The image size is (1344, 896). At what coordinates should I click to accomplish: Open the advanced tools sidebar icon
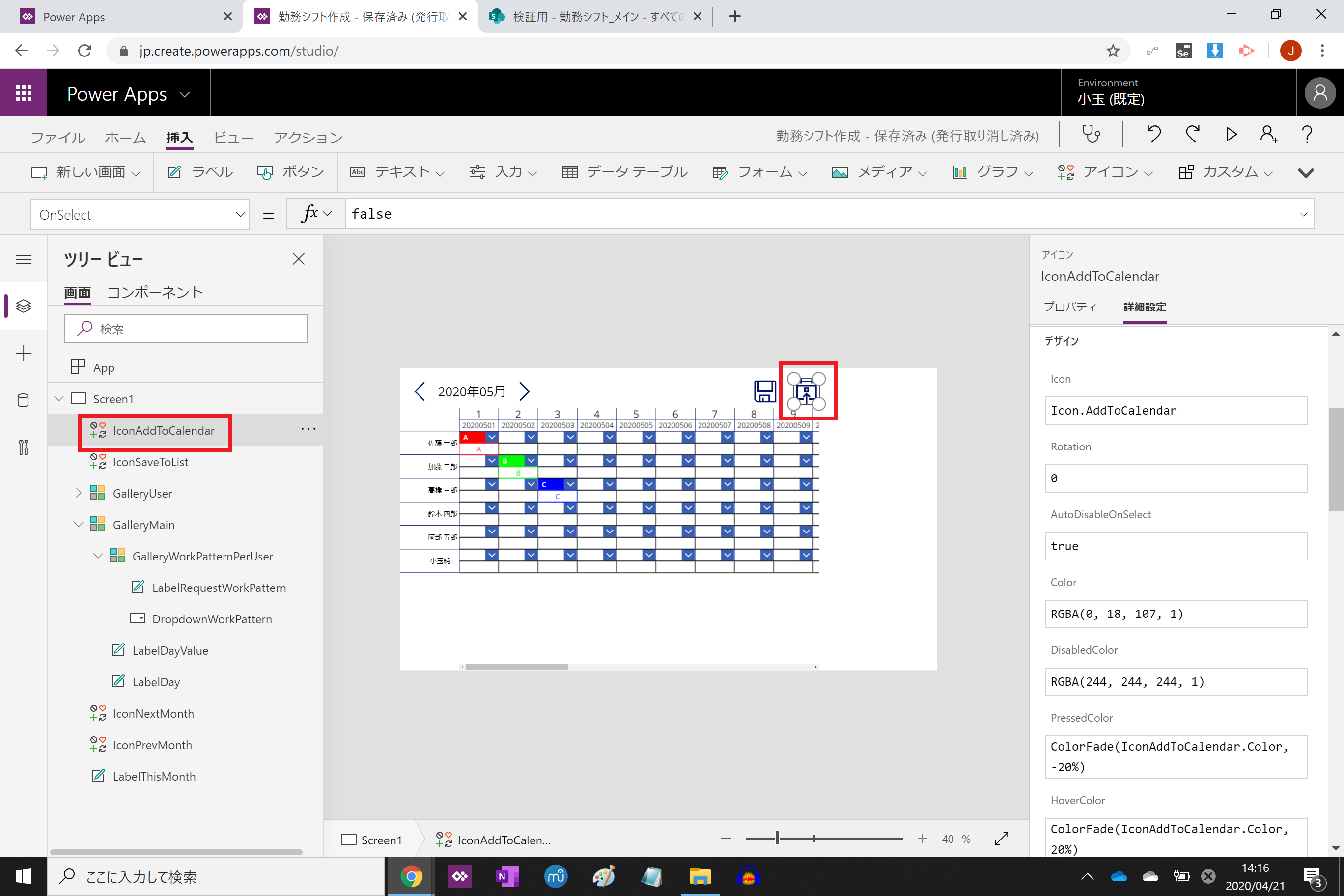click(24, 447)
